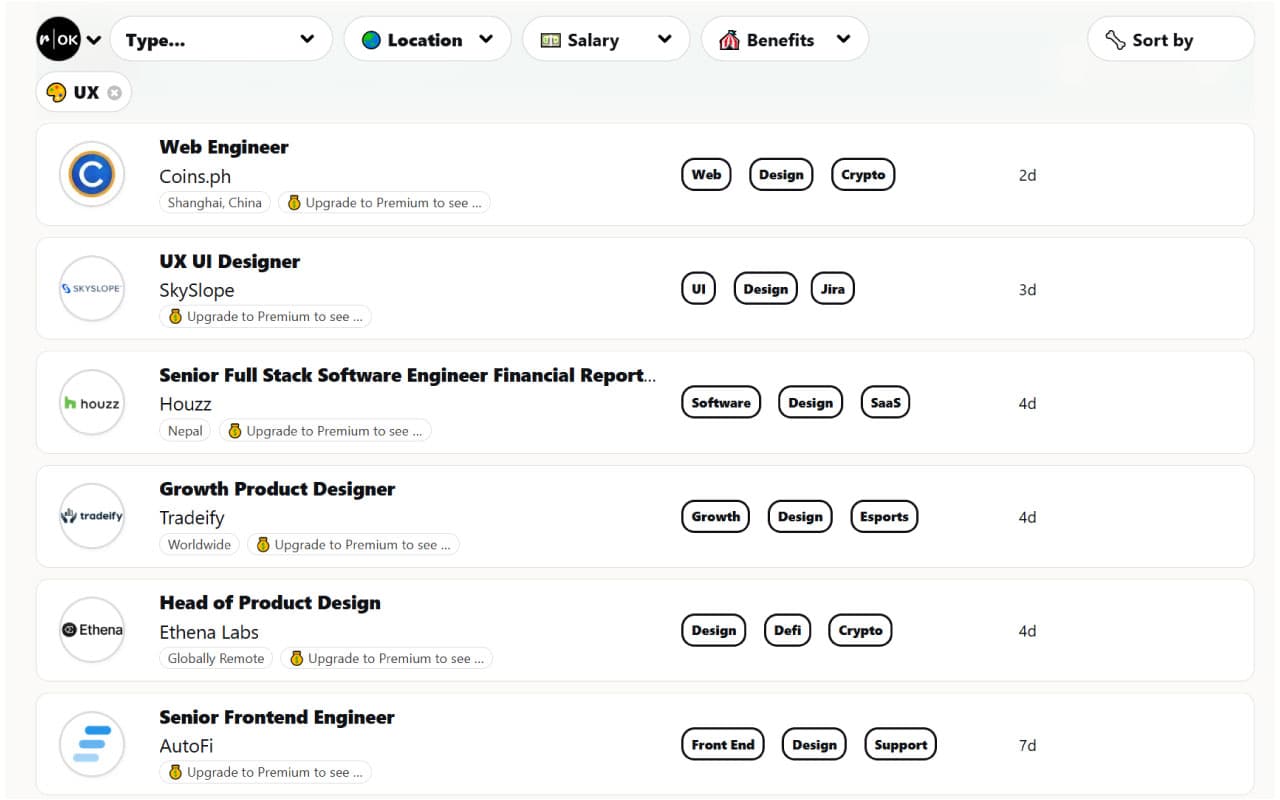Open the Web Engineer job title
Screen dimensions: 1280x800
click(x=224, y=147)
